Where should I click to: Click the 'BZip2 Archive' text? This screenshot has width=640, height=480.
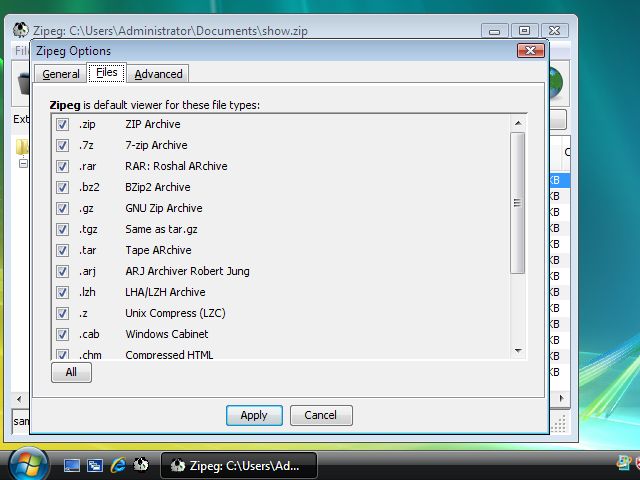click(x=158, y=187)
